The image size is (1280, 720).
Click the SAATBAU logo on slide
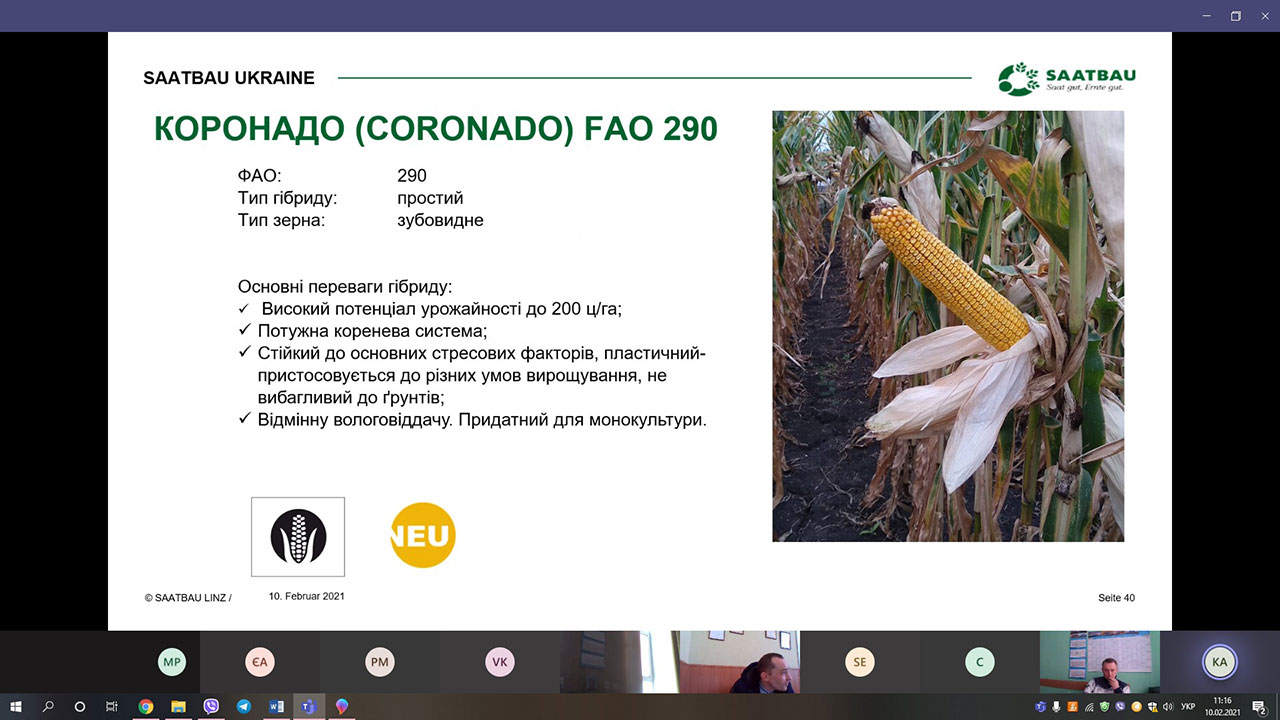coord(1067,79)
